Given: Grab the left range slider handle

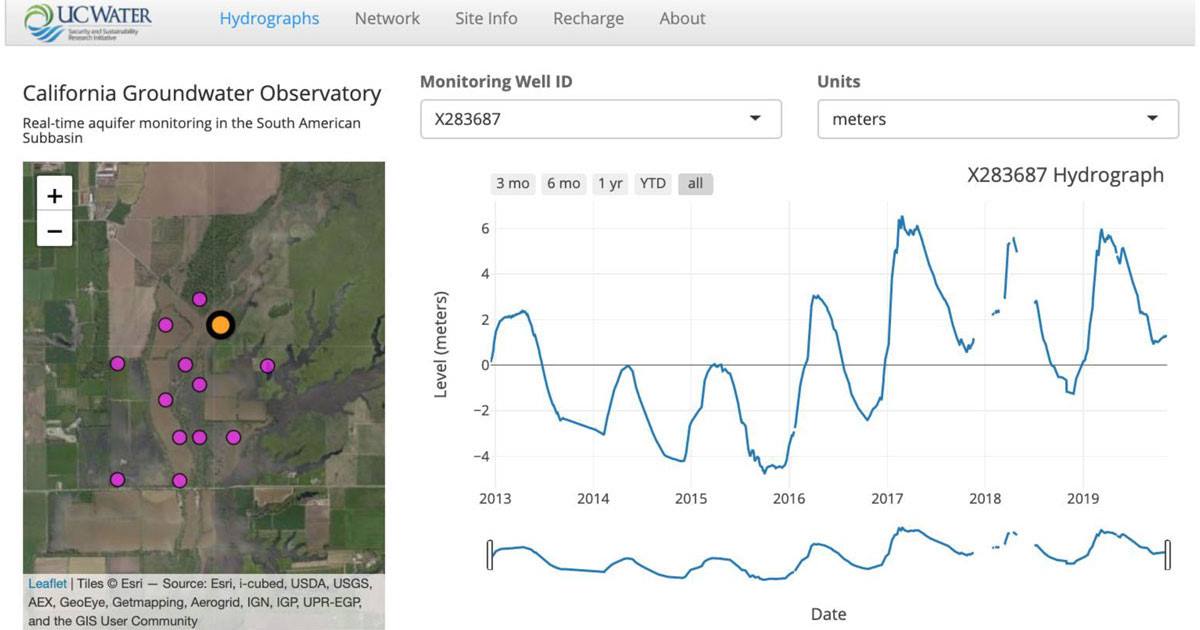Looking at the screenshot, I should point(490,554).
